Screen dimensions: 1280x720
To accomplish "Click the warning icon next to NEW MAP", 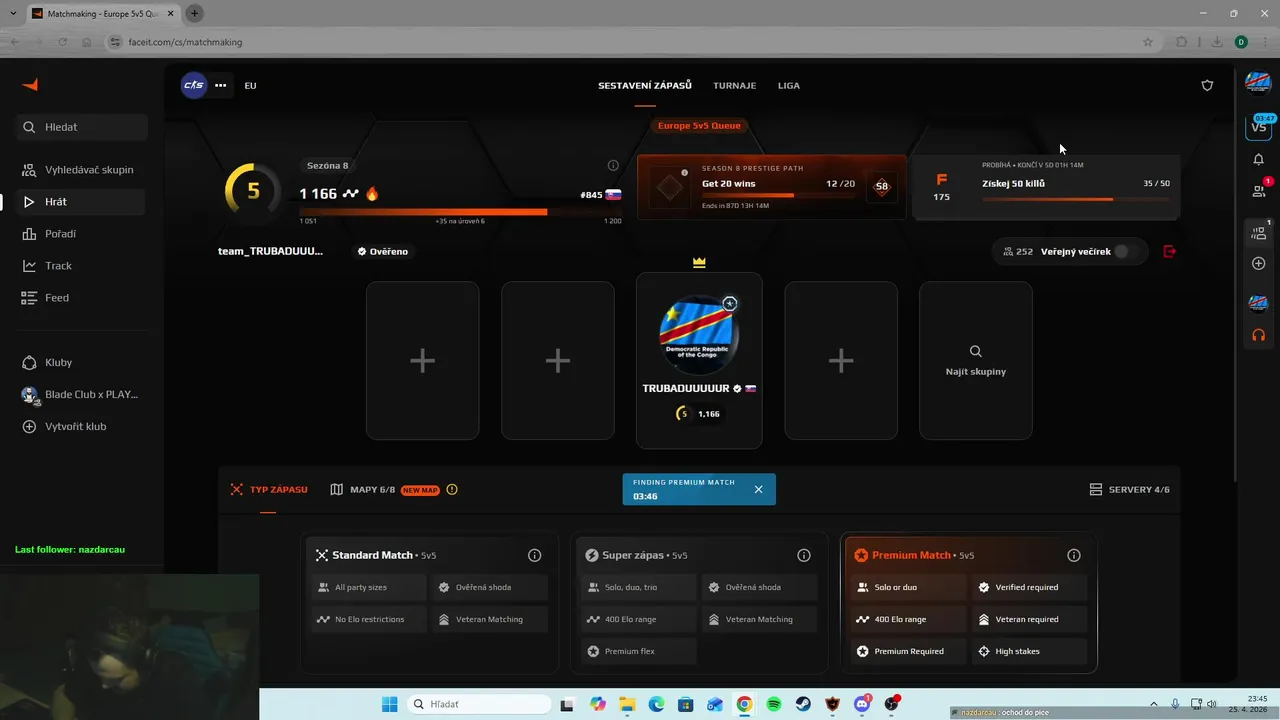I will tap(452, 490).
